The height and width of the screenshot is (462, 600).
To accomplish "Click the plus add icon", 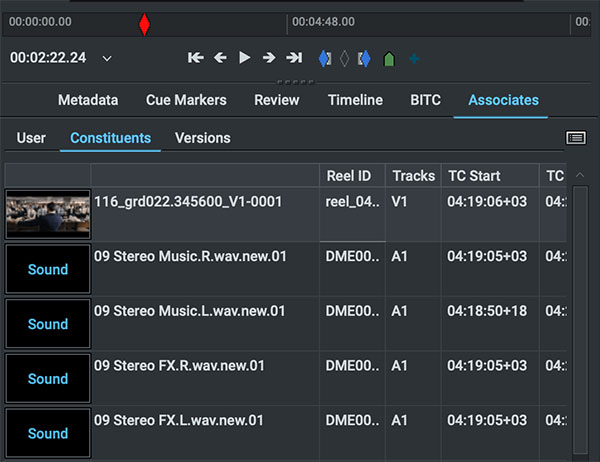I will [x=413, y=58].
